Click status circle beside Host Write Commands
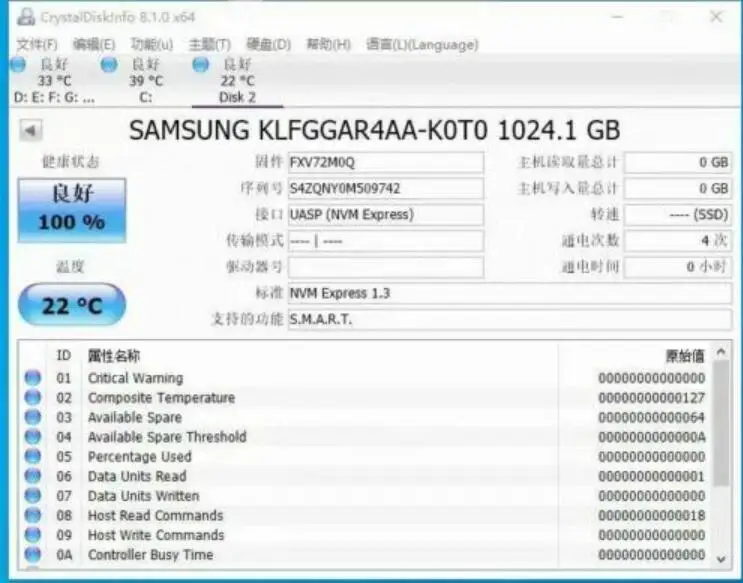Image resolution: width=743 pixels, height=583 pixels. click(33, 535)
